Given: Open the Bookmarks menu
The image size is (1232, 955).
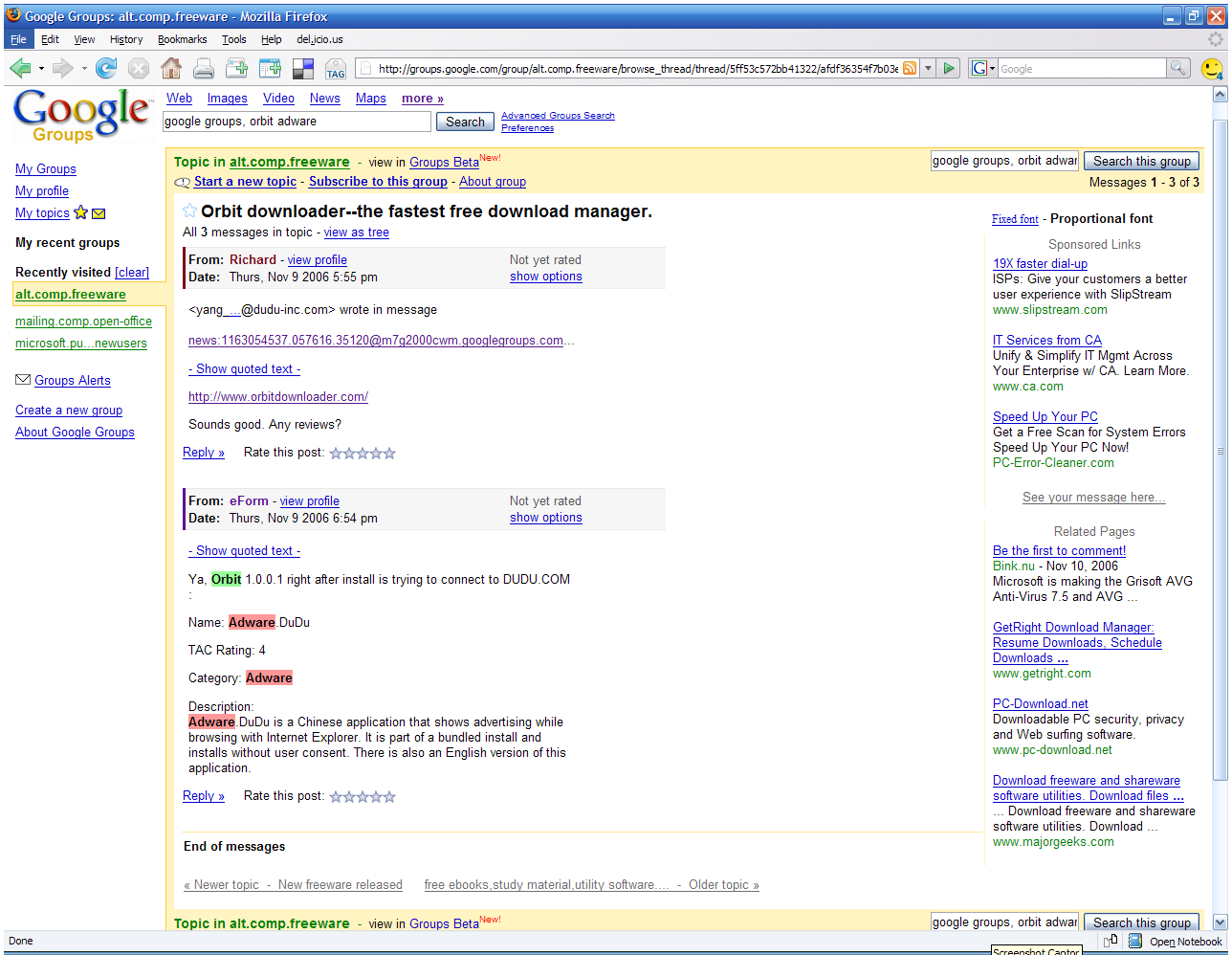Looking at the screenshot, I should (x=182, y=39).
